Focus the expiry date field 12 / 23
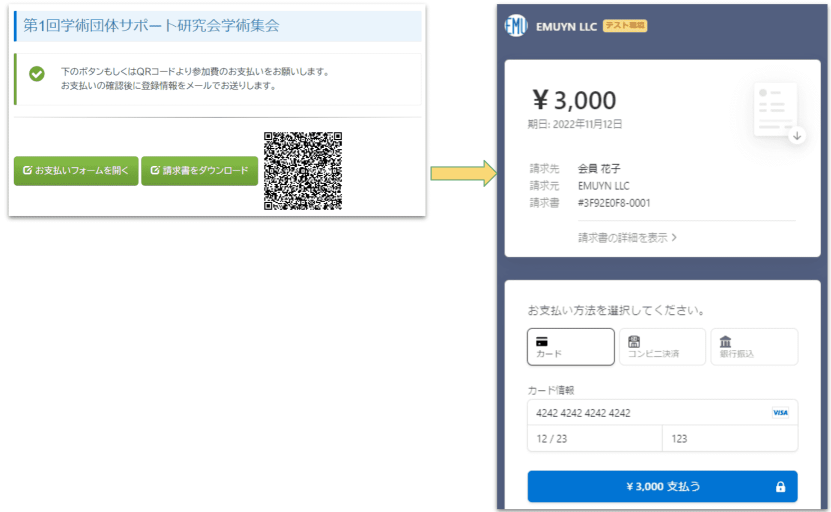This screenshot has width=831, height=512. tap(595, 439)
